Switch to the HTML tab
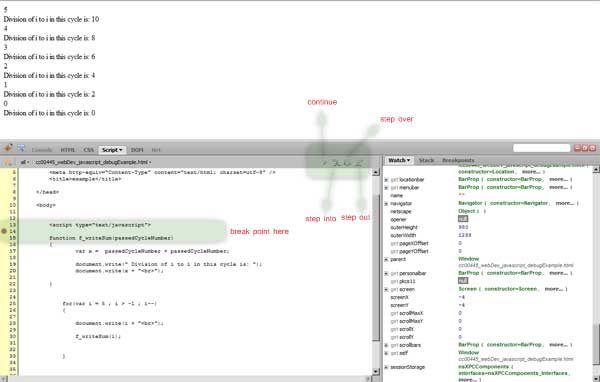 (x=68, y=150)
